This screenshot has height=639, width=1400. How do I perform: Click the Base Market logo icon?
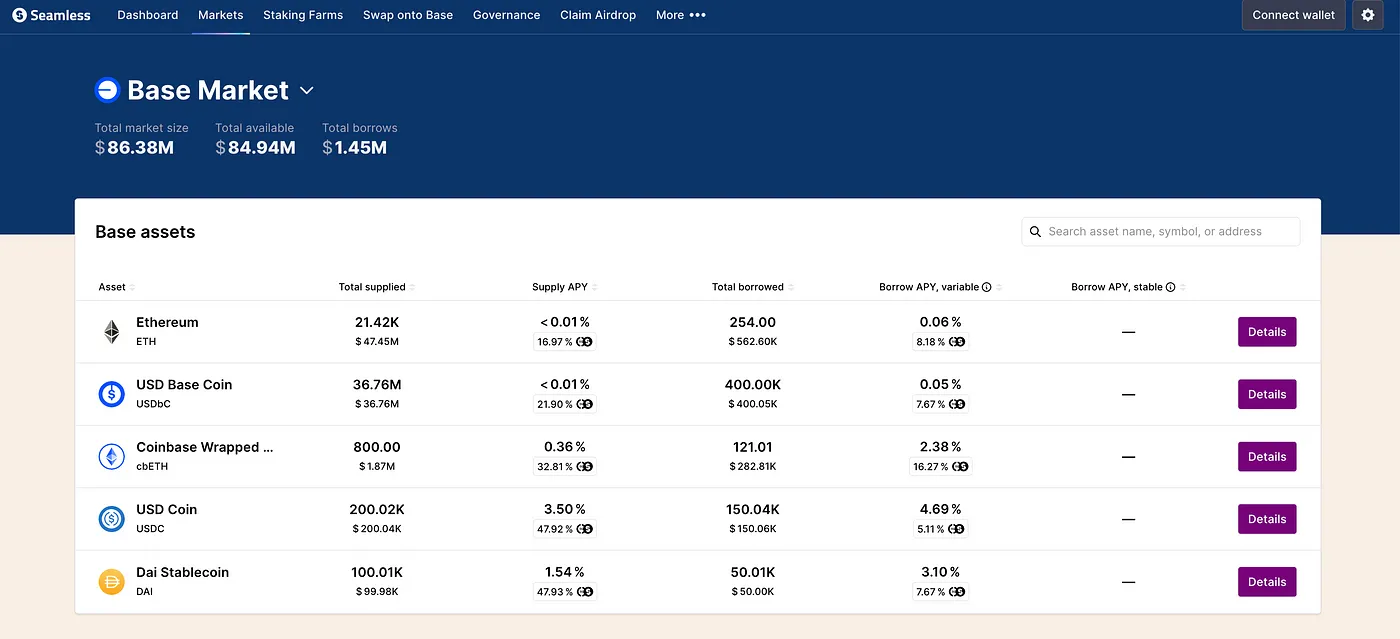coord(107,90)
